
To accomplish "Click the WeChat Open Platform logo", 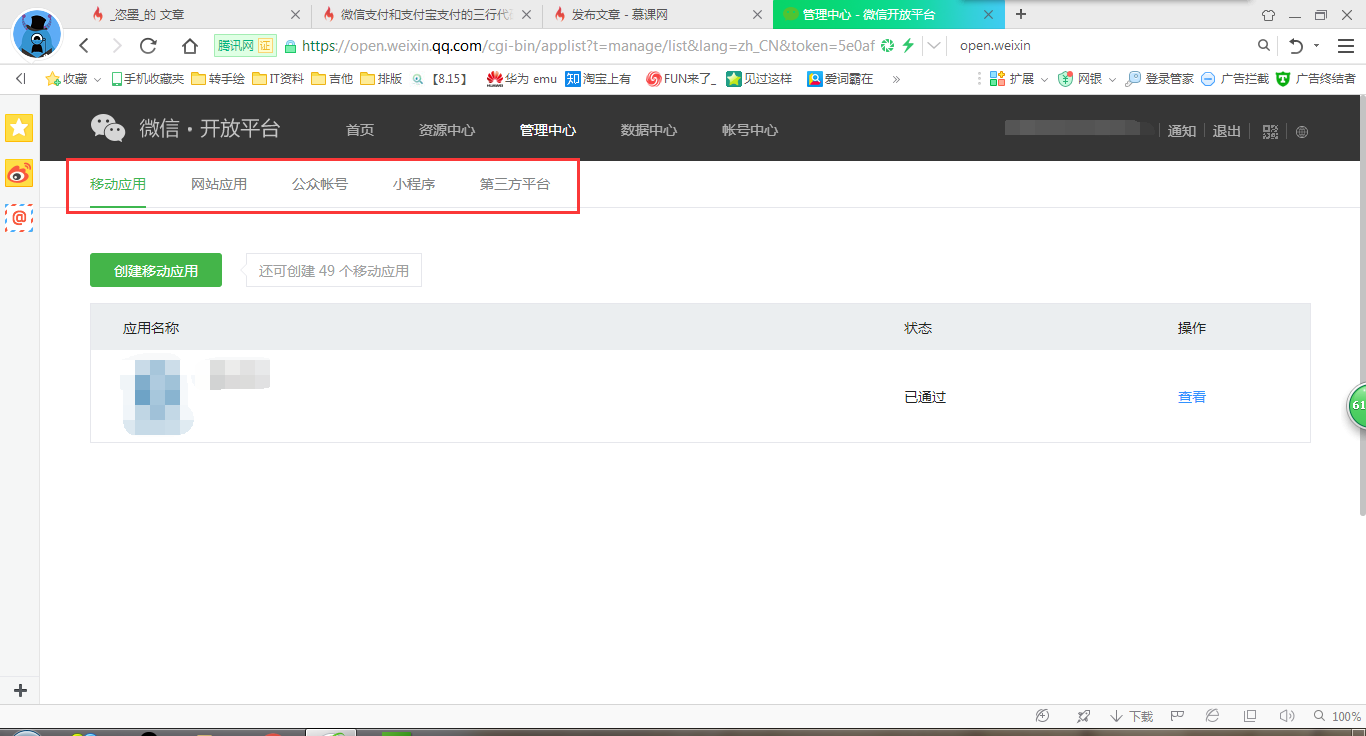I will click(185, 128).
